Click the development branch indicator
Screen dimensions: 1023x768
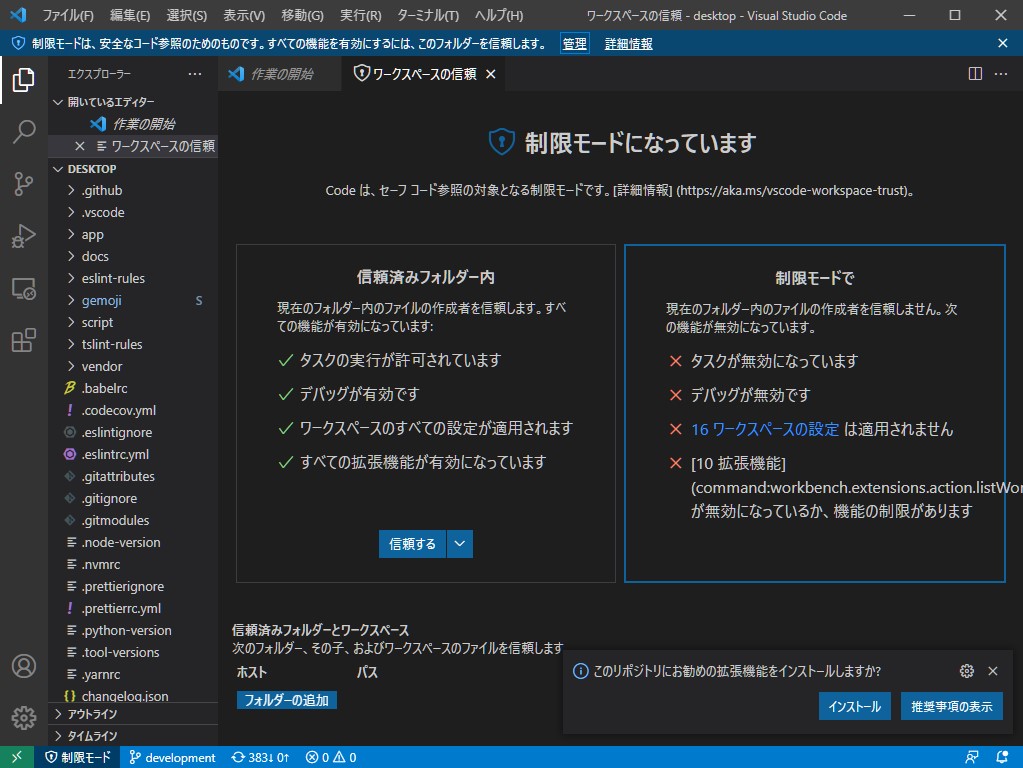tap(171, 757)
